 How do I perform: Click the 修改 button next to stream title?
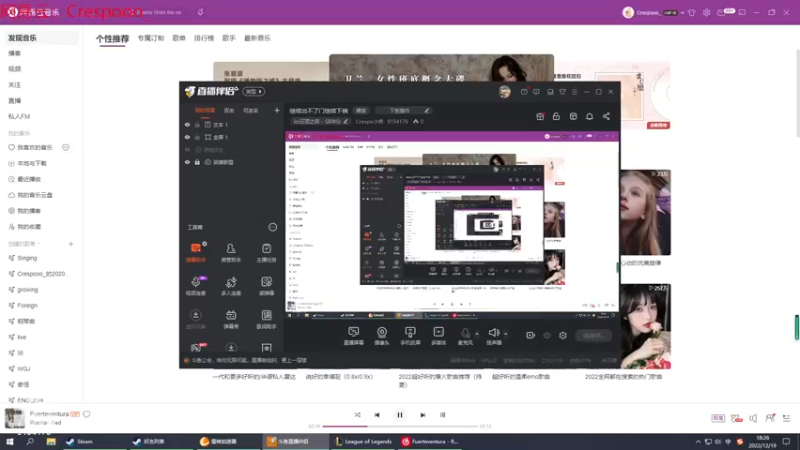[361, 111]
